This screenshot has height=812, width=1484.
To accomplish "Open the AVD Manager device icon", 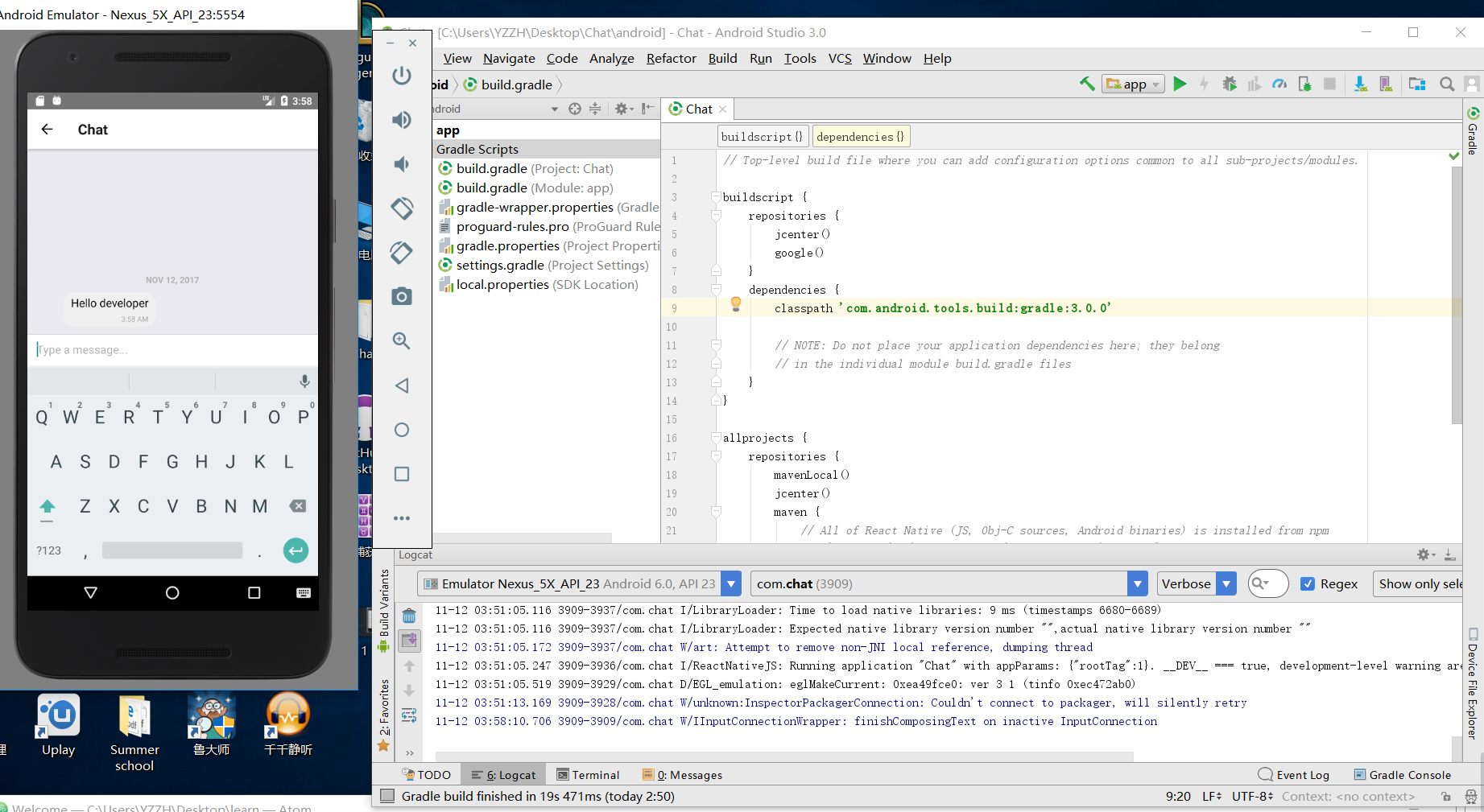I will pos(1386,84).
